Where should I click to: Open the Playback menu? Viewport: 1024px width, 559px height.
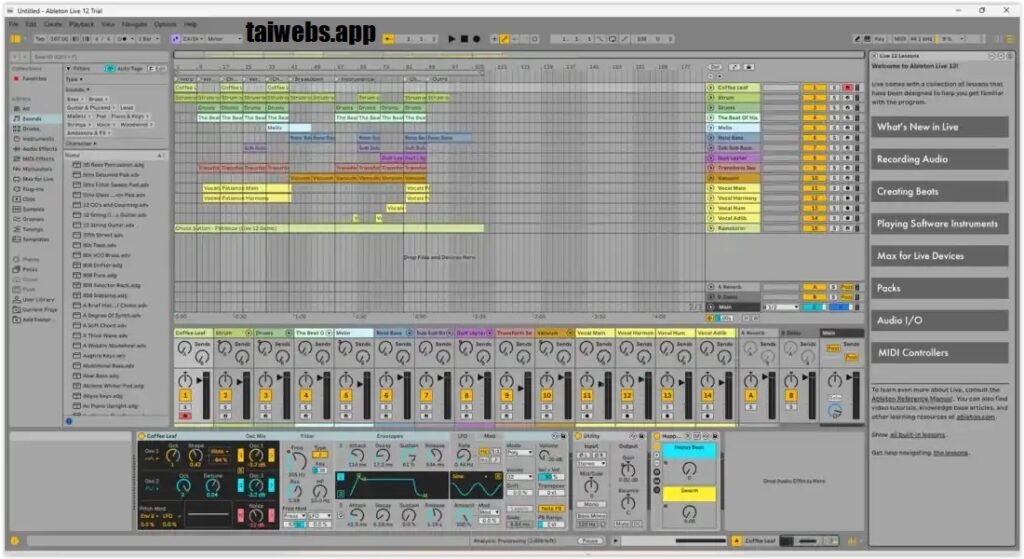(82, 24)
